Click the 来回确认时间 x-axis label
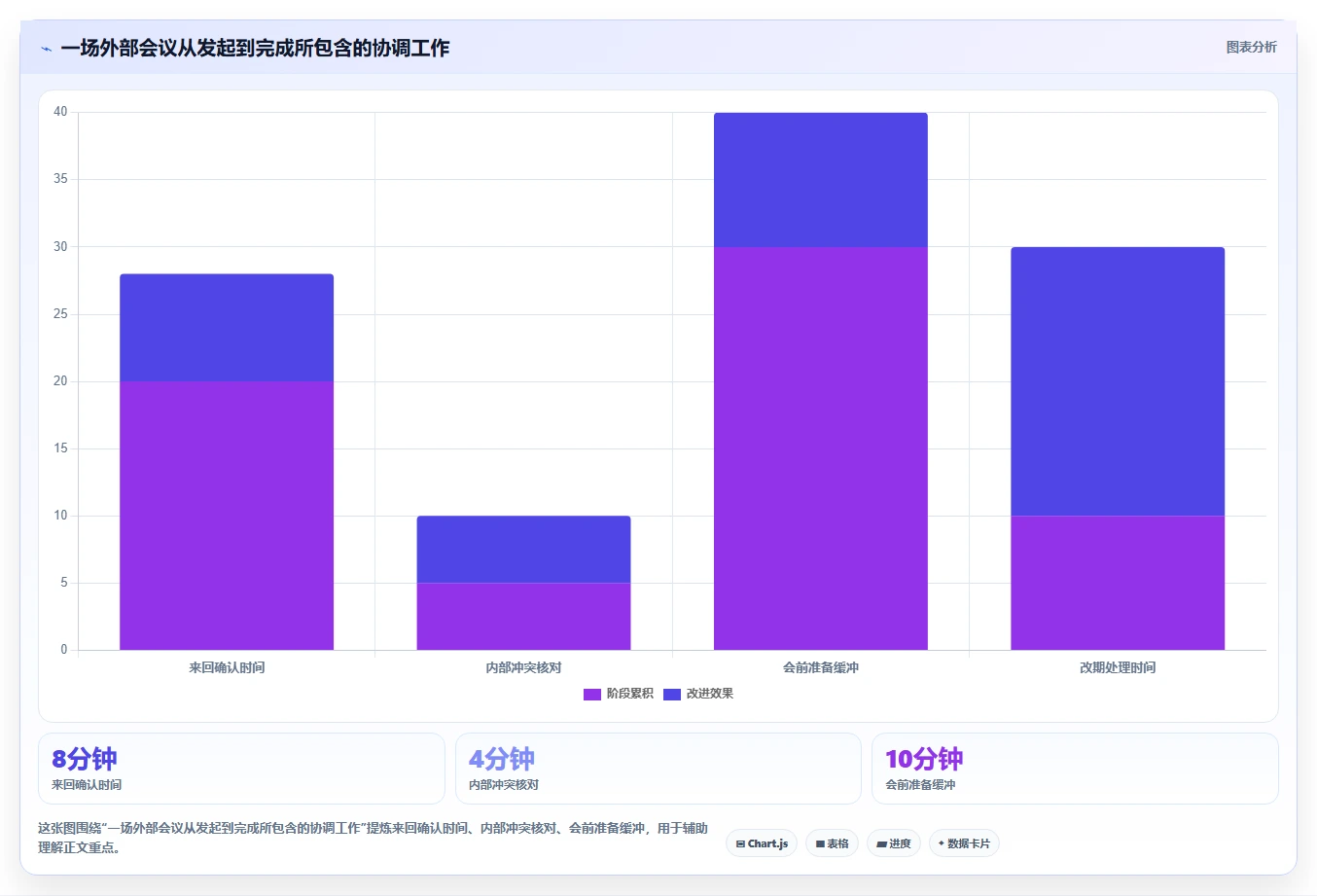This screenshot has width=1317, height=896. pos(227,667)
